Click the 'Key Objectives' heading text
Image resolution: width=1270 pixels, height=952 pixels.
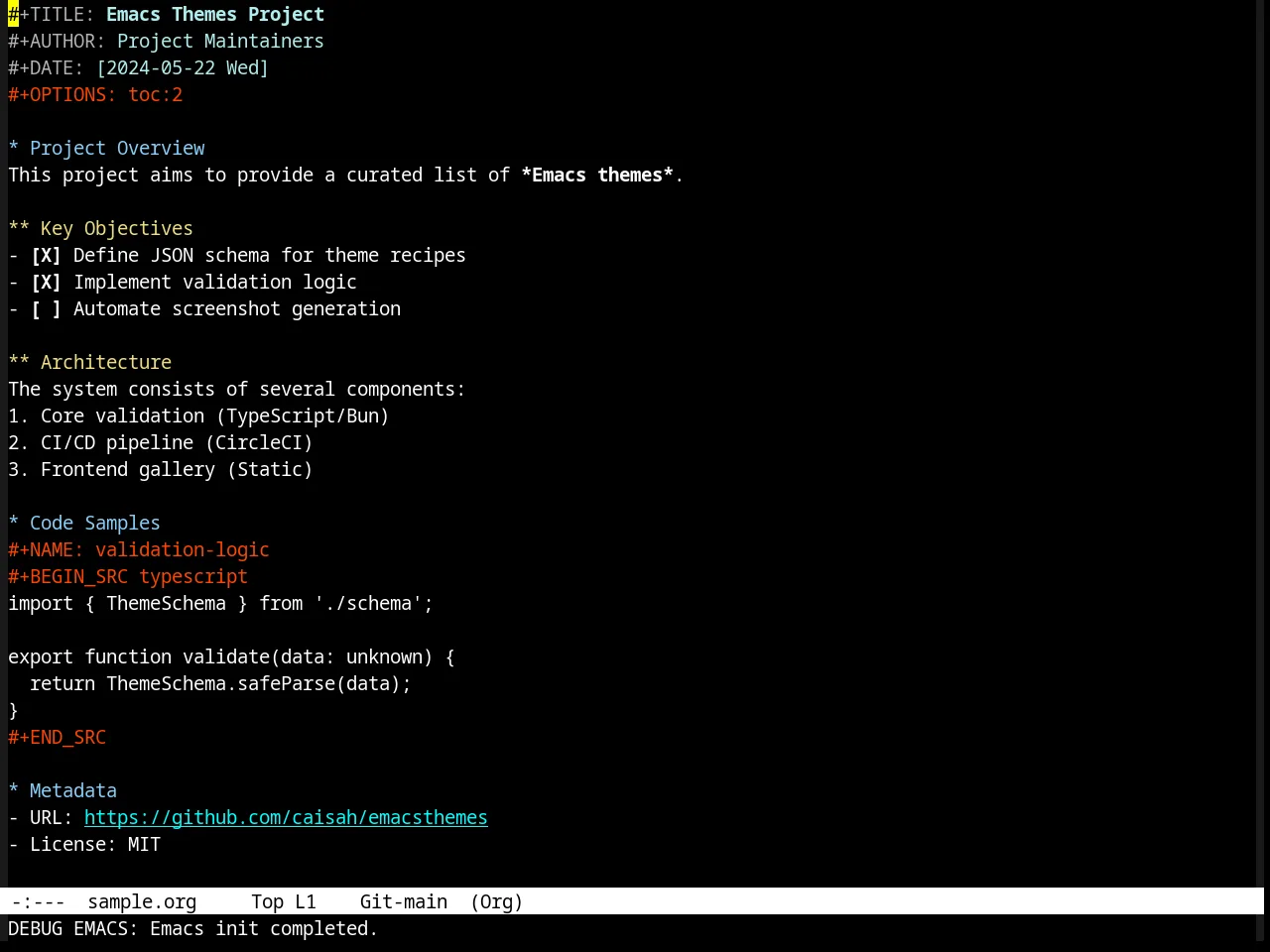117,228
